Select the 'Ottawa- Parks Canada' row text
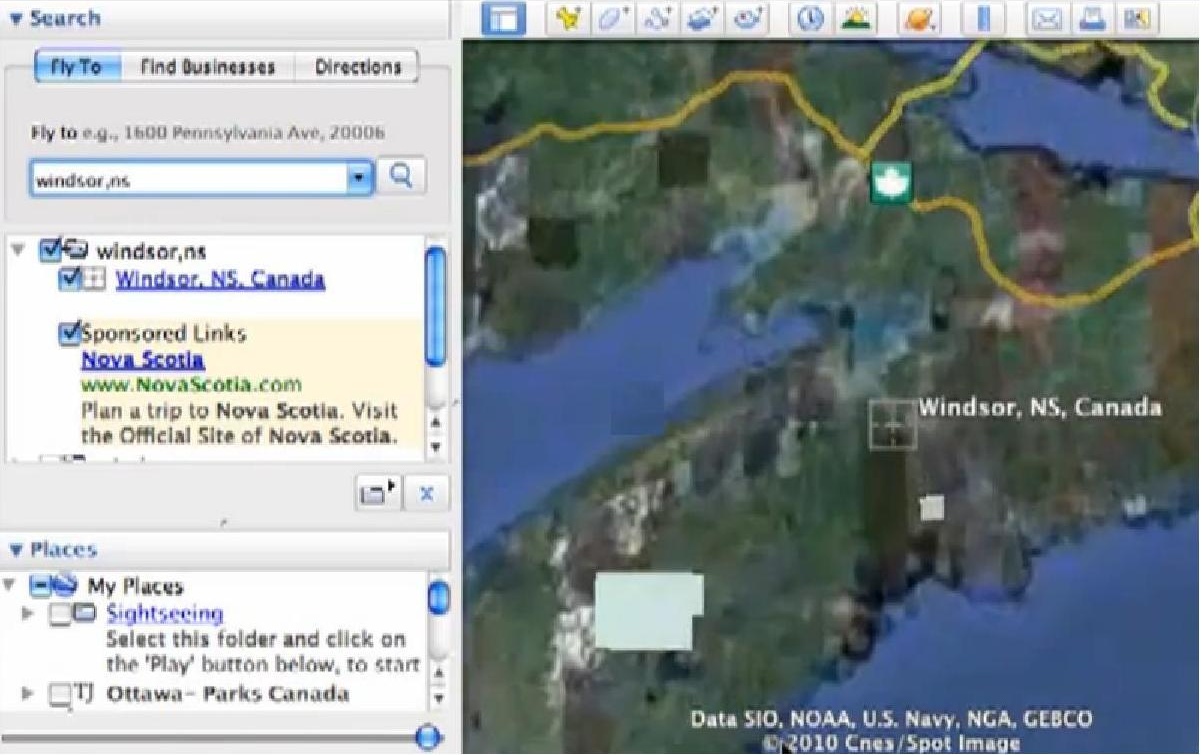Image resolution: width=1202 pixels, height=755 pixels. point(227,693)
